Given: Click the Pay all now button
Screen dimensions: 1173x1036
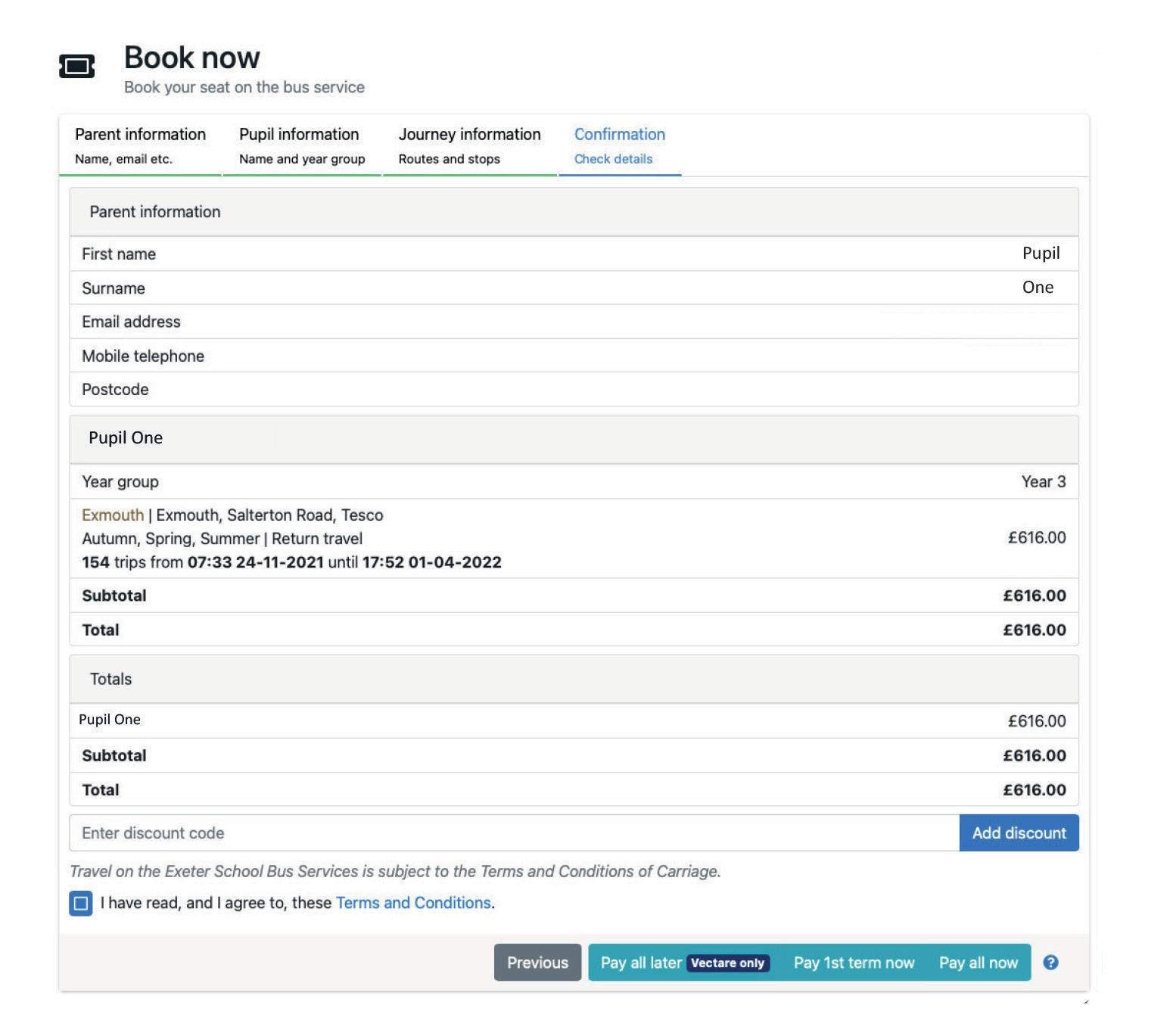Looking at the screenshot, I should (x=978, y=963).
